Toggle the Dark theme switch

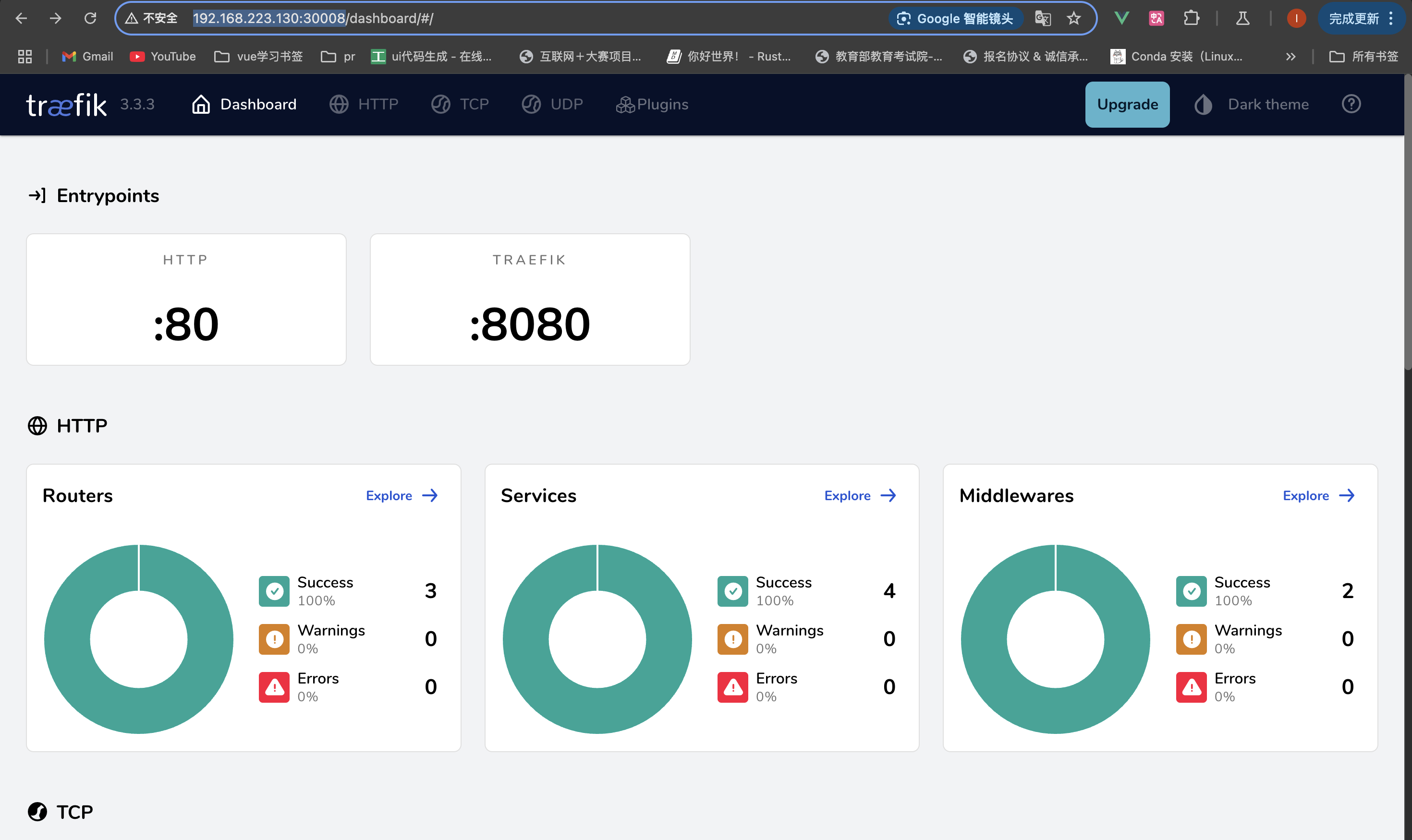pyautogui.click(x=1252, y=104)
